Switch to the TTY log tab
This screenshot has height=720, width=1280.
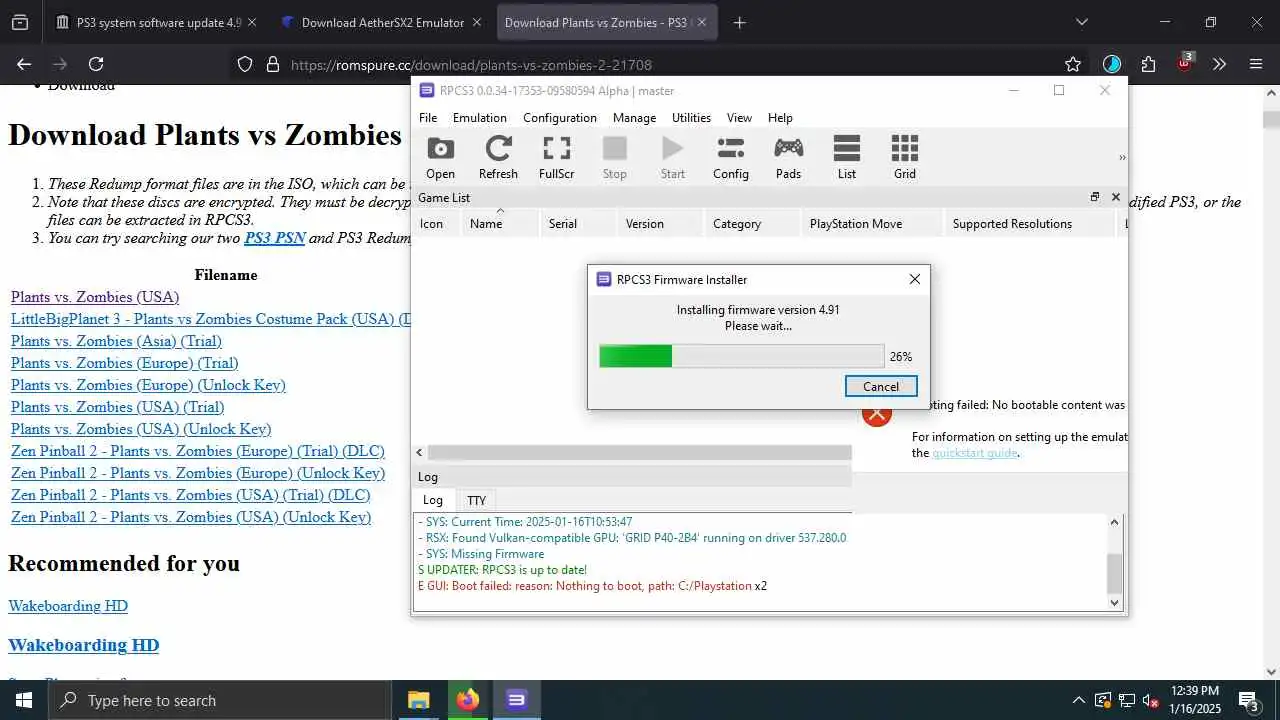(x=476, y=500)
